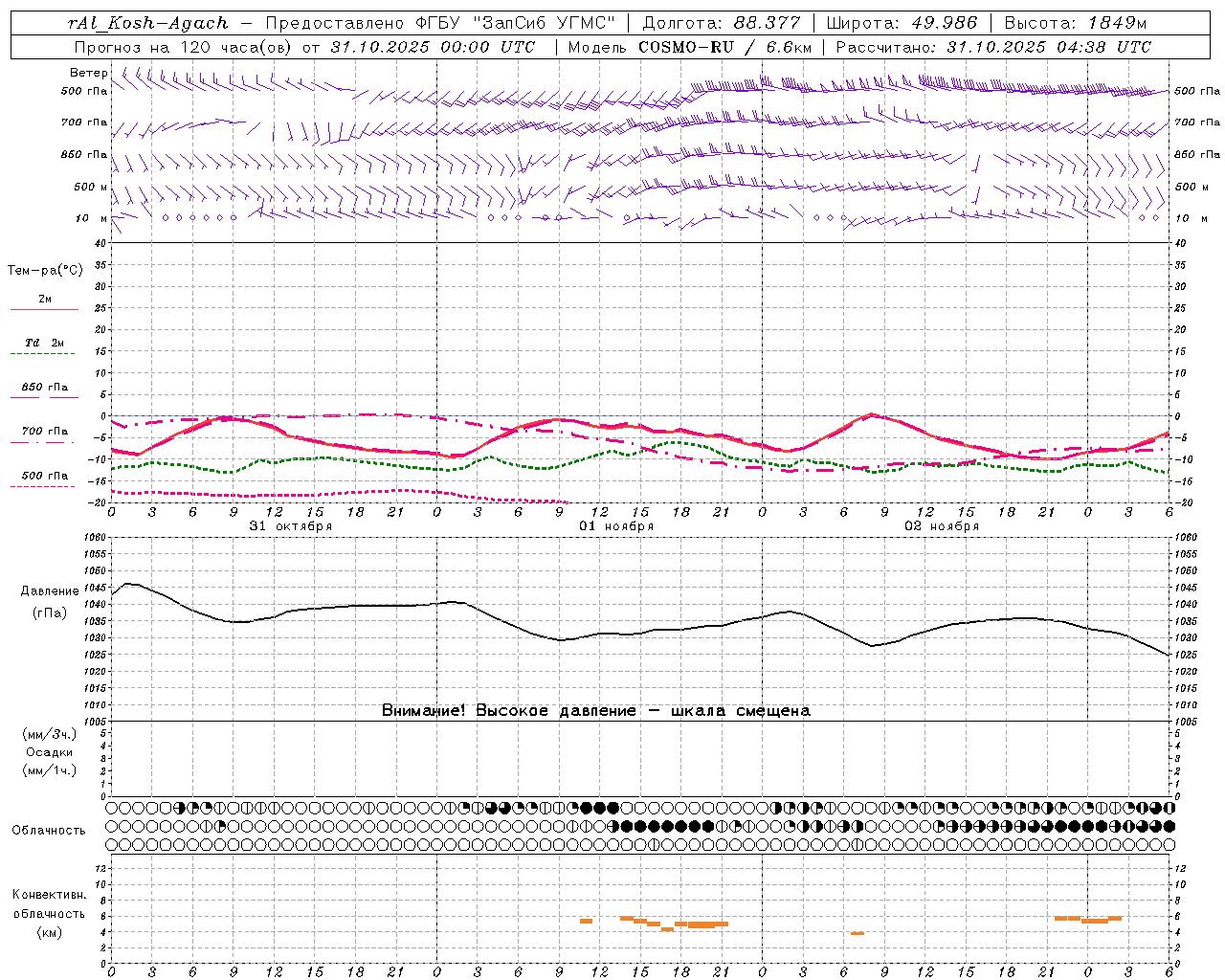The image size is (1225, 980).
Task: Click the (гПа) unit under Давление
Action: (x=50, y=612)
